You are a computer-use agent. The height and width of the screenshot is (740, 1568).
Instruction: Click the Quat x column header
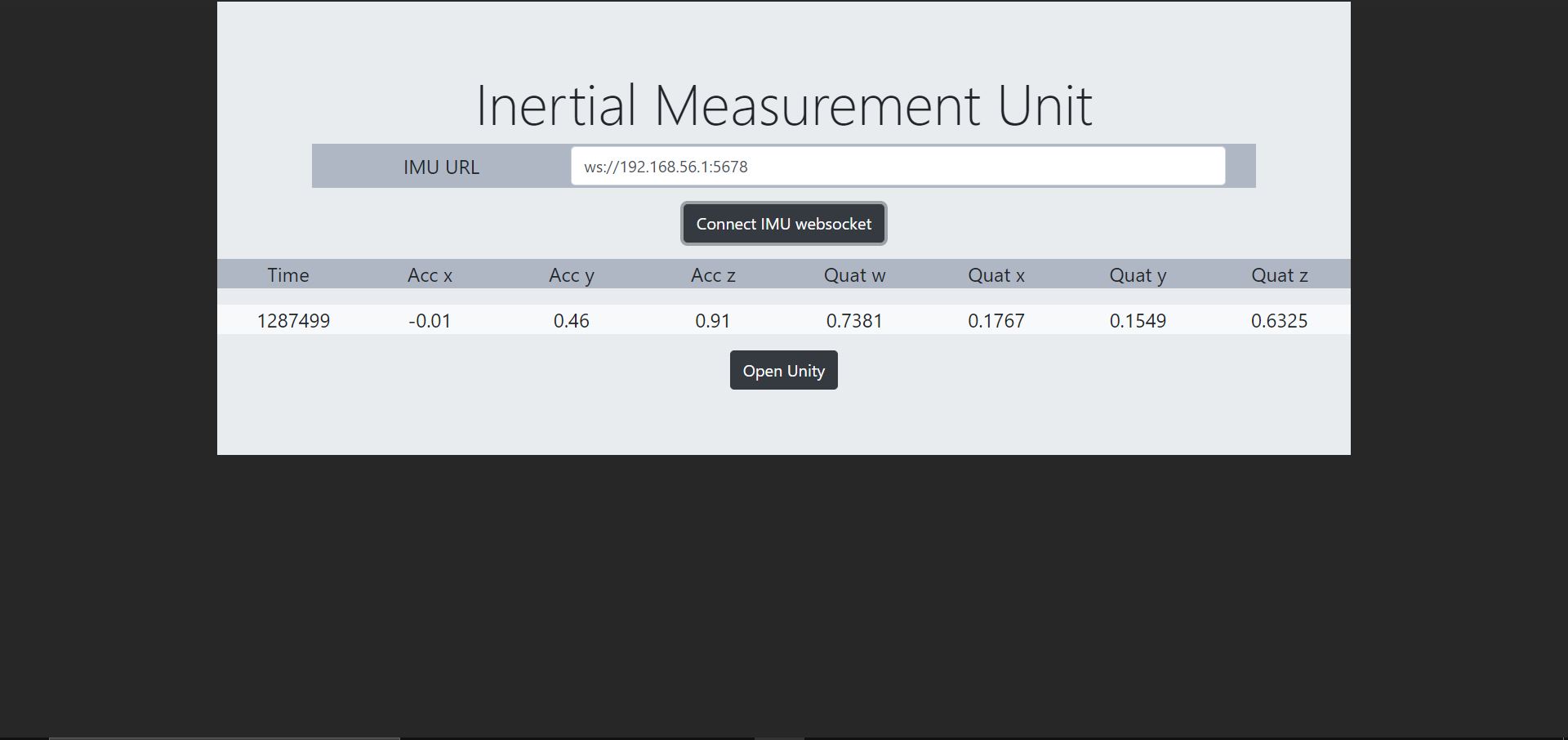[x=996, y=275]
